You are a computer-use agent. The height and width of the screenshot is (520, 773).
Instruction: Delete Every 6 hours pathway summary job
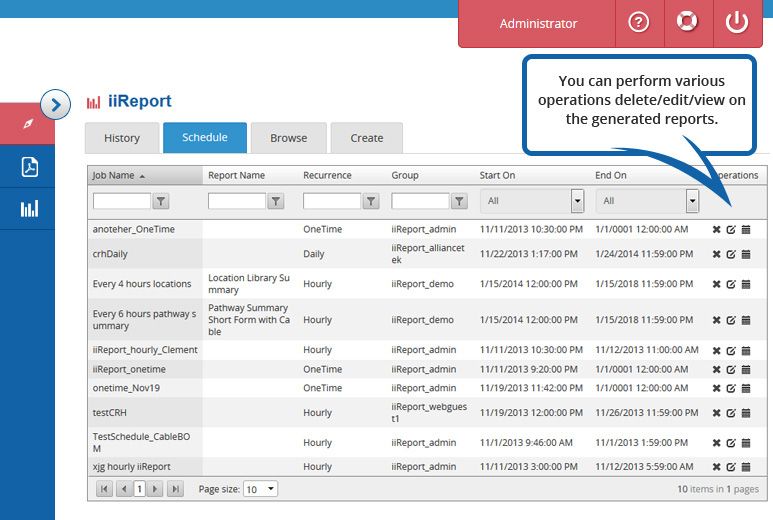point(716,320)
